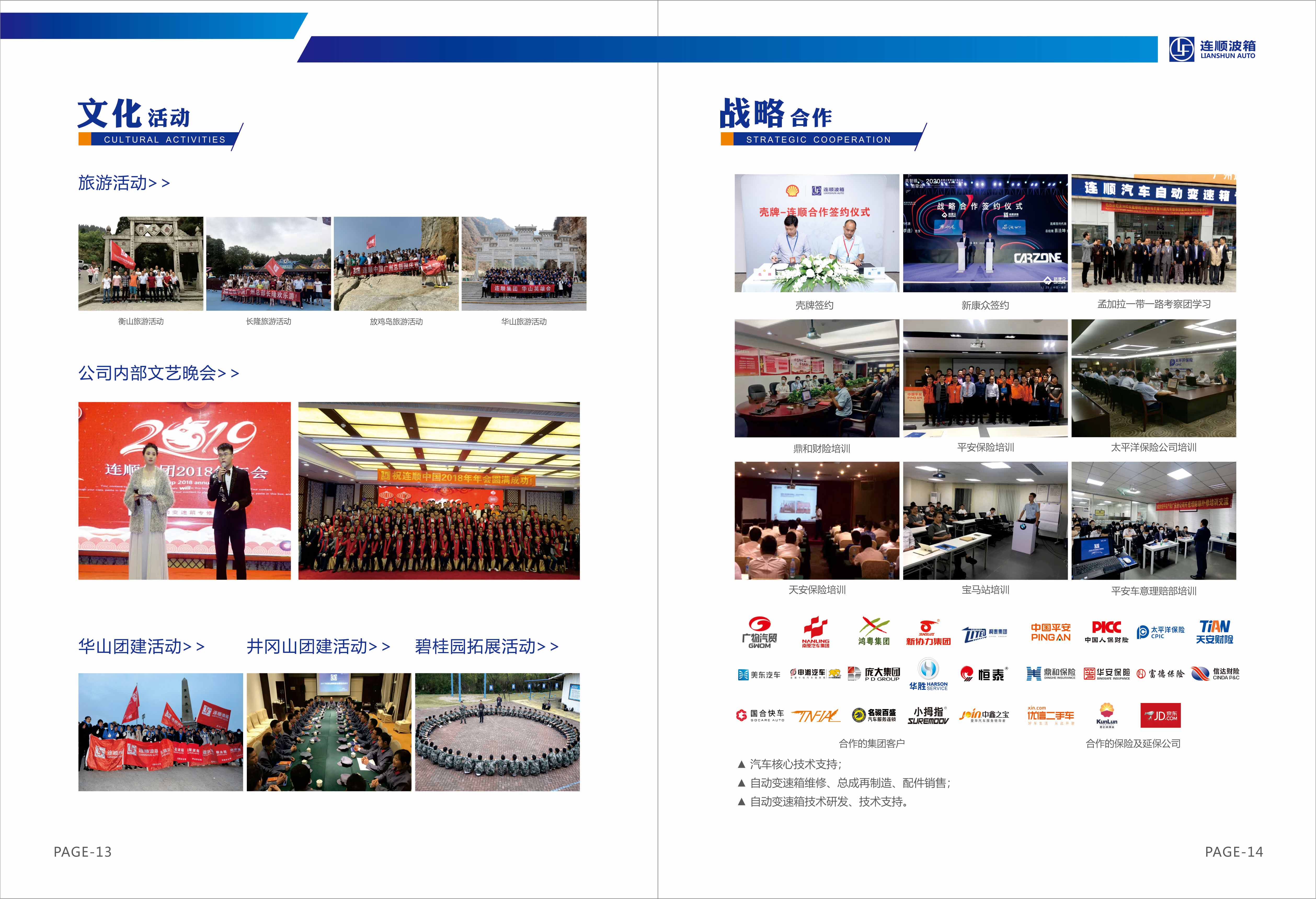Screen dimensions: 1316x899
Task: Click the 名骏百盛 logo
Action: tap(874, 716)
